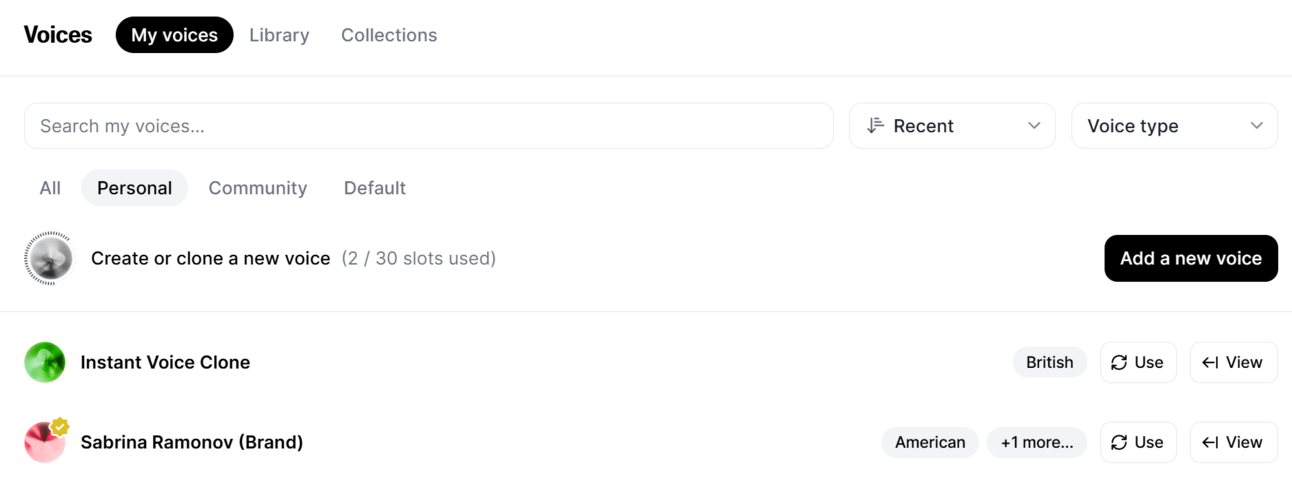The height and width of the screenshot is (485, 1292).
Task: Expand the +1 more... tags on Sabrina Ramonov
Action: [x=1037, y=442]
